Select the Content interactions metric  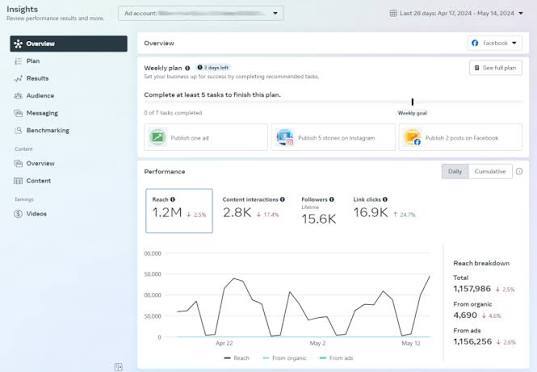point(253,209)
